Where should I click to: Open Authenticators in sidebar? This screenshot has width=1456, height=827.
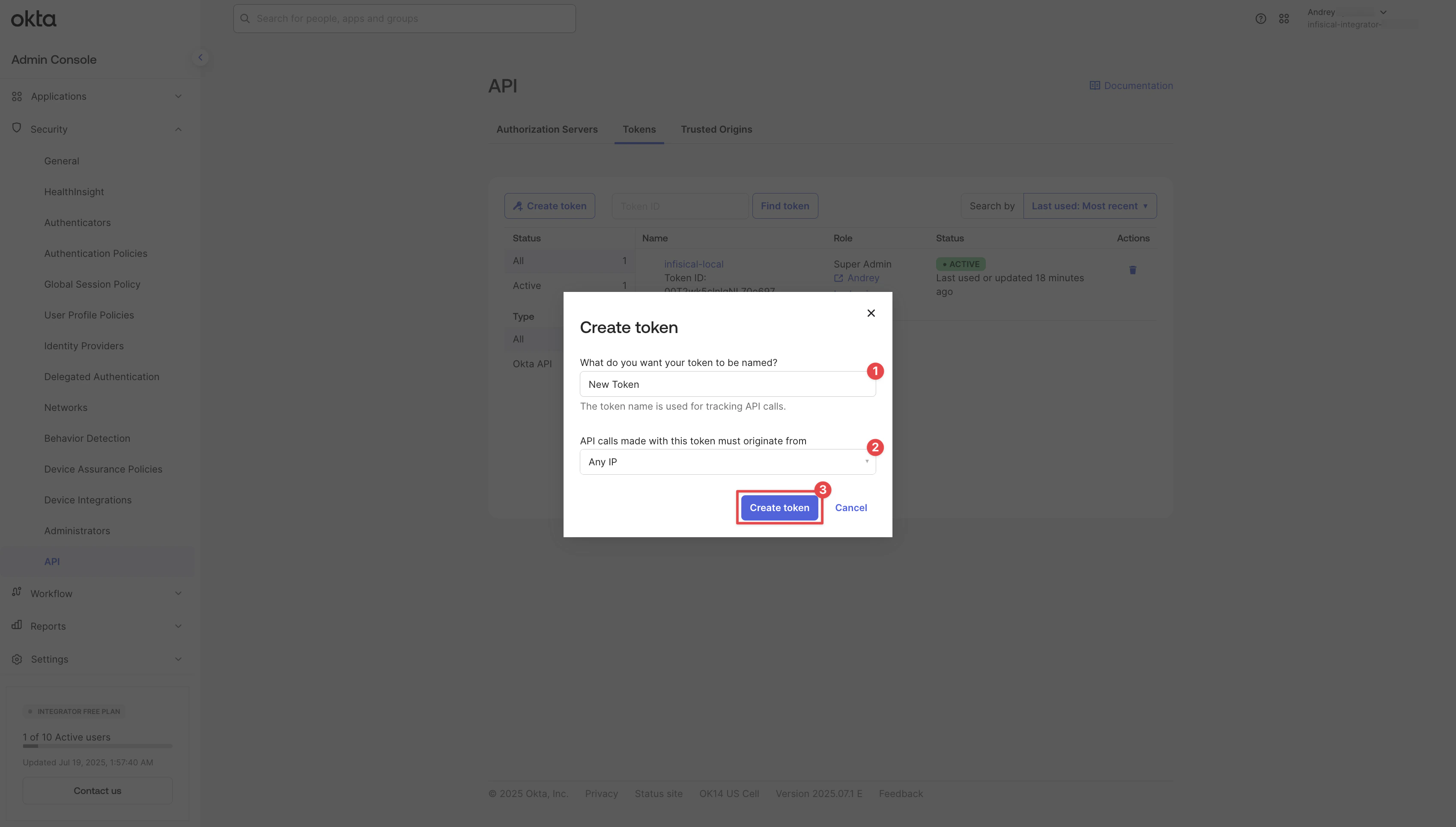pyautogui.click(x=78, y=223)
